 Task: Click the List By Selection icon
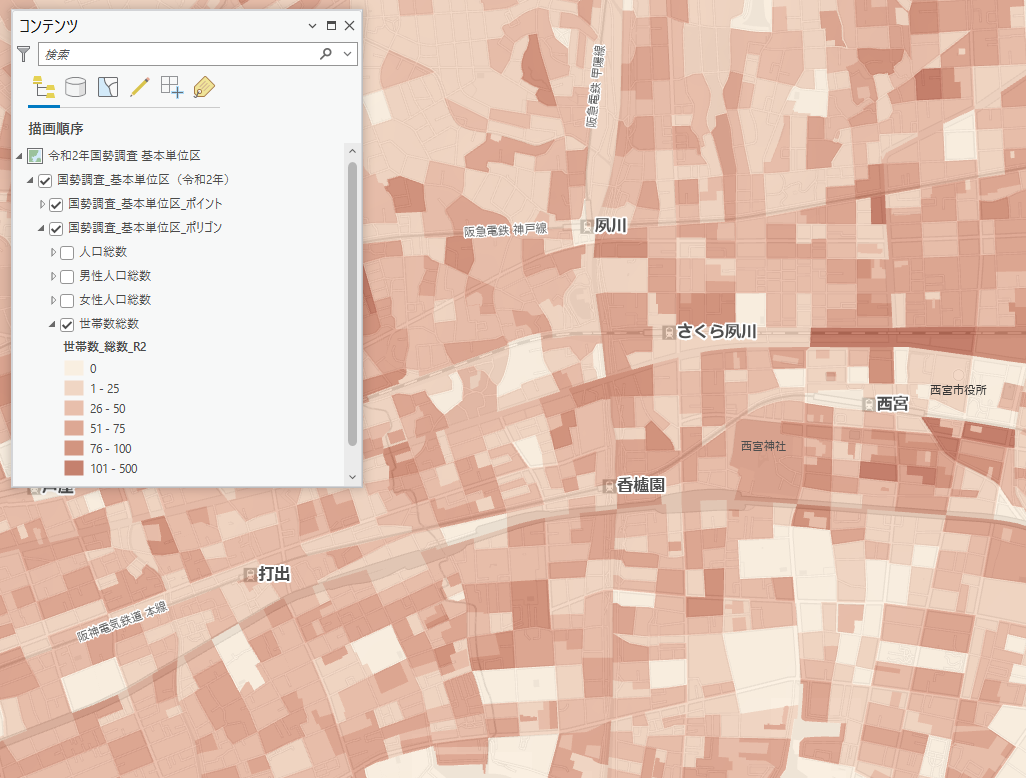click(108, 87)
